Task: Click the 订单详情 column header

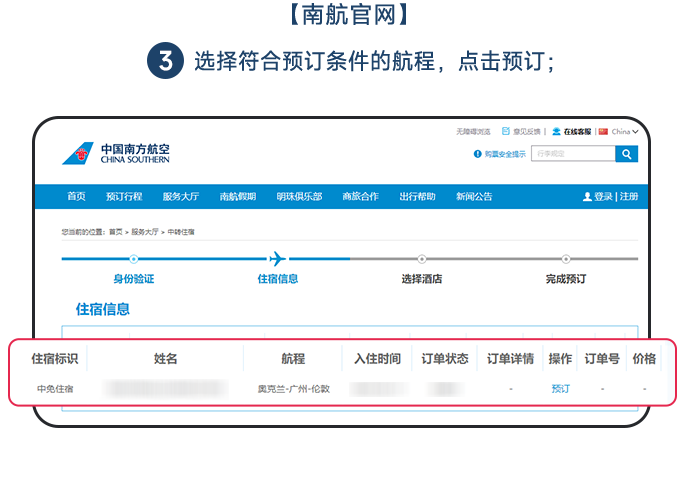Action: (x=510, y=359)
